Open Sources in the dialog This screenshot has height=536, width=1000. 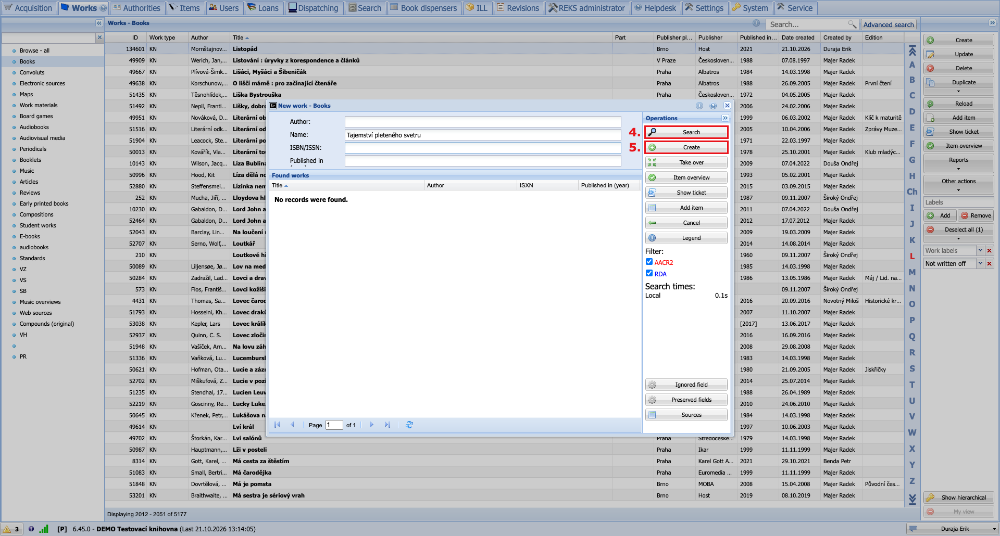(x=686, y=415)
